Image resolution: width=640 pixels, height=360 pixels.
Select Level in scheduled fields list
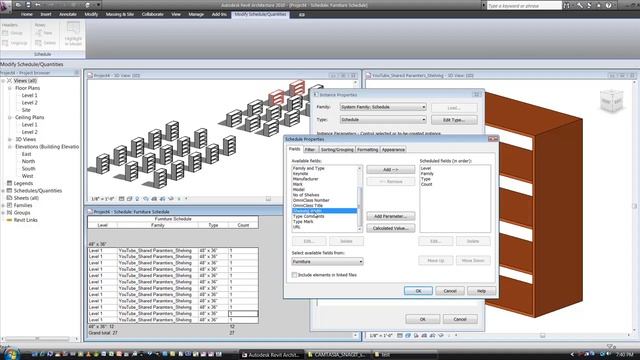point(426,169)
